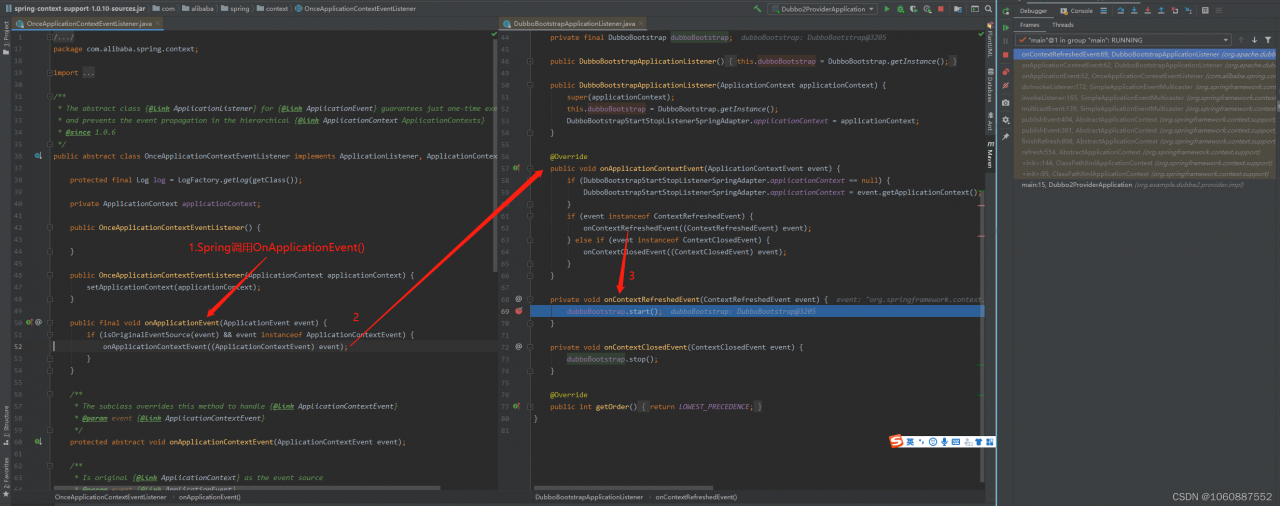Get thread dump camera icon
The width and height of the screenshot is (1280, 506).
[1006, 103]
